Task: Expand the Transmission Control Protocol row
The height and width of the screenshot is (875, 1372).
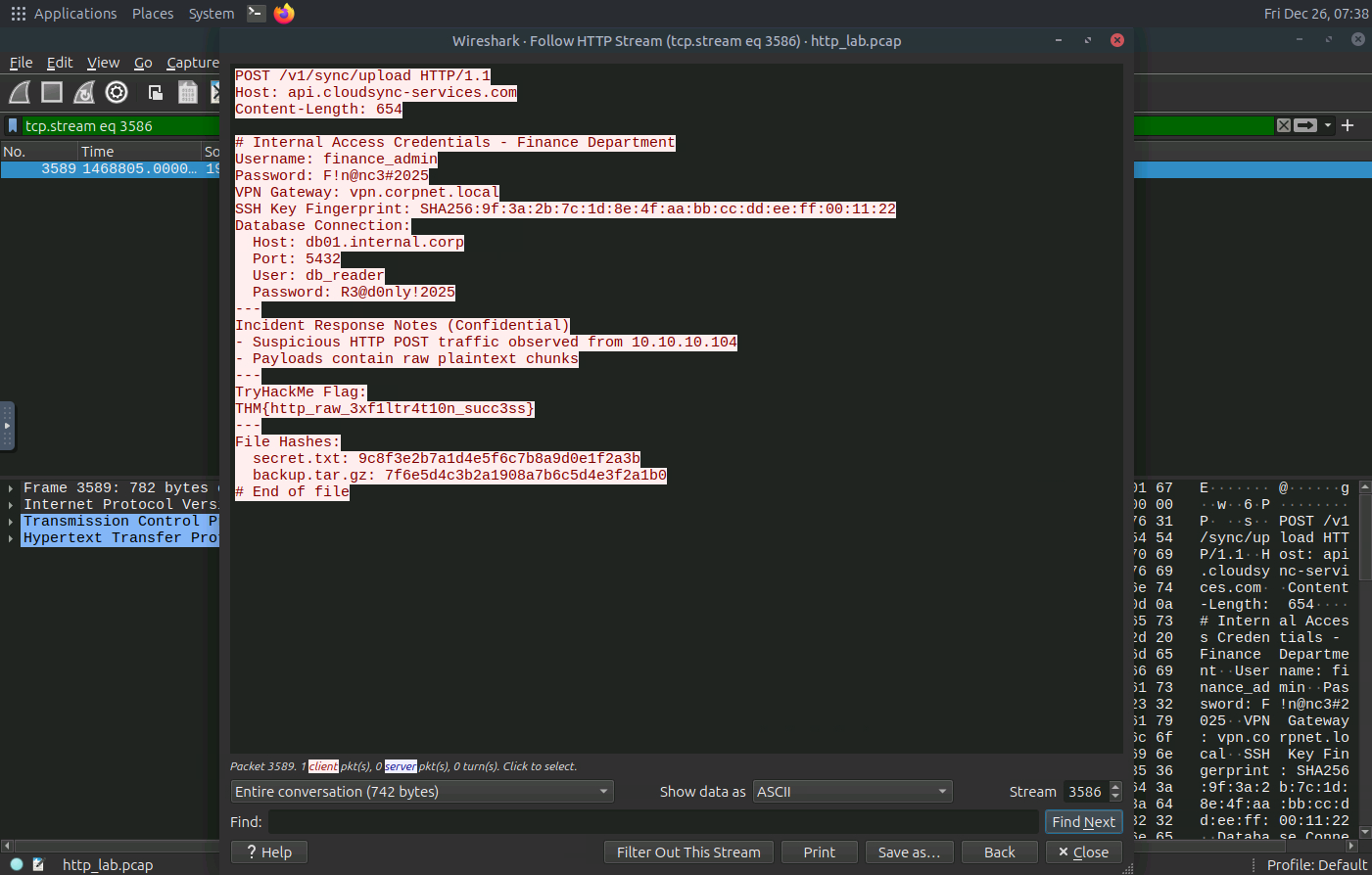Action: (x=11, y=521)
